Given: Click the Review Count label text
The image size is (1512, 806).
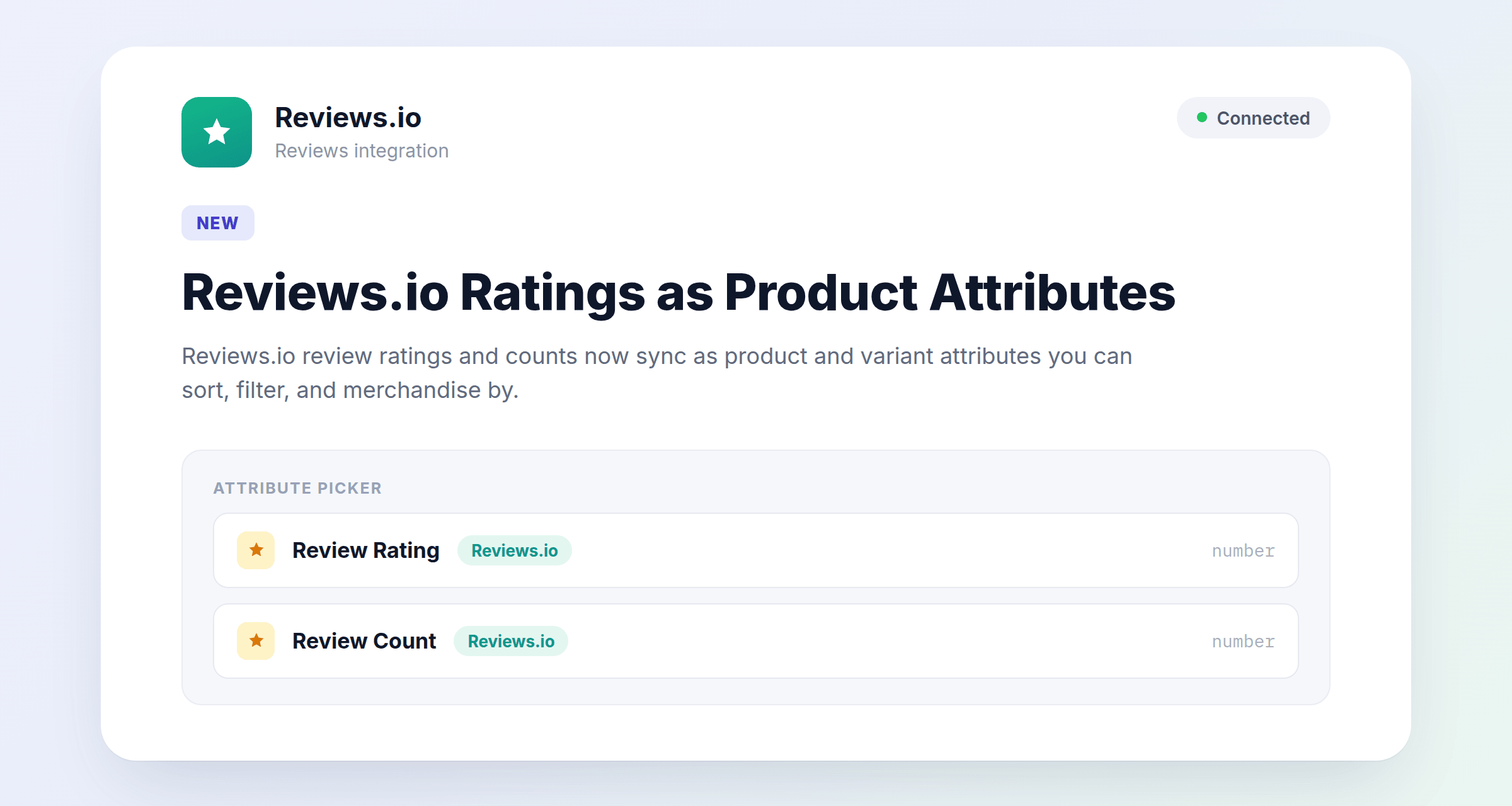Looking at the screenshot, I should tap(364, 641).
